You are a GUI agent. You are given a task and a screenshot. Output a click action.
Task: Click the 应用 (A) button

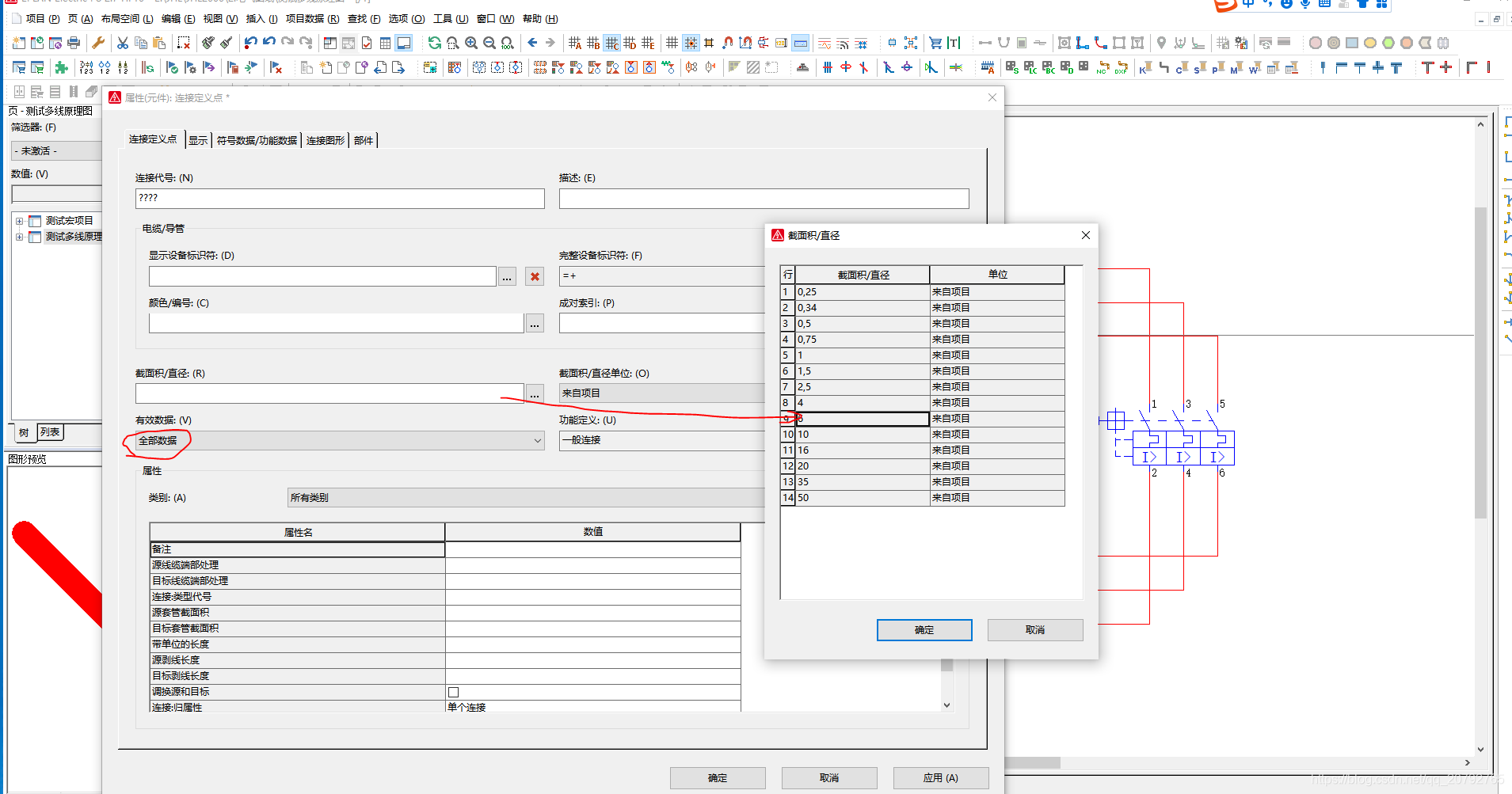pyautogui.click(x=940, y=778)
